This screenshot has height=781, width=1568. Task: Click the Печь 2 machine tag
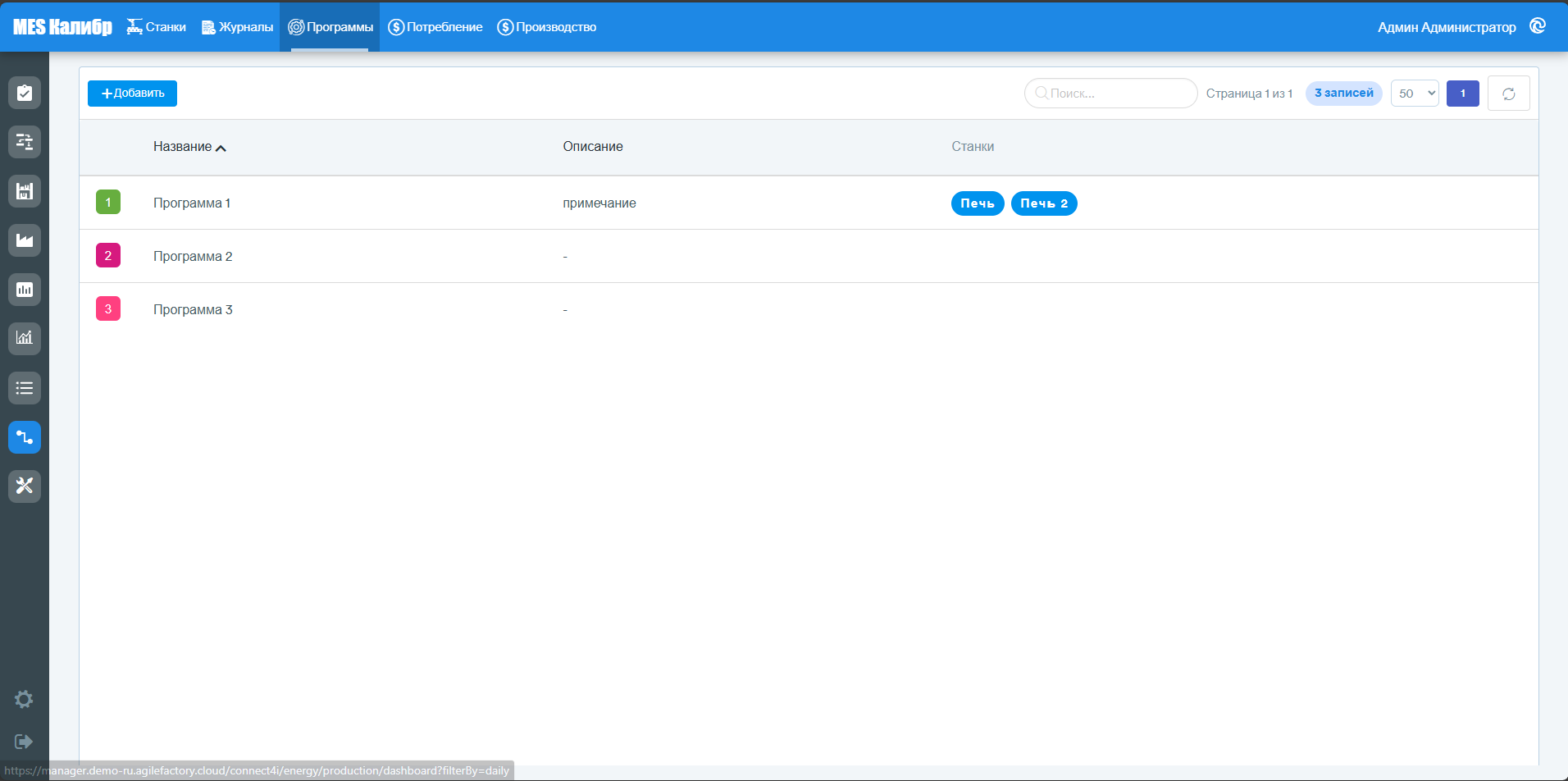(x=1044, y=203)
